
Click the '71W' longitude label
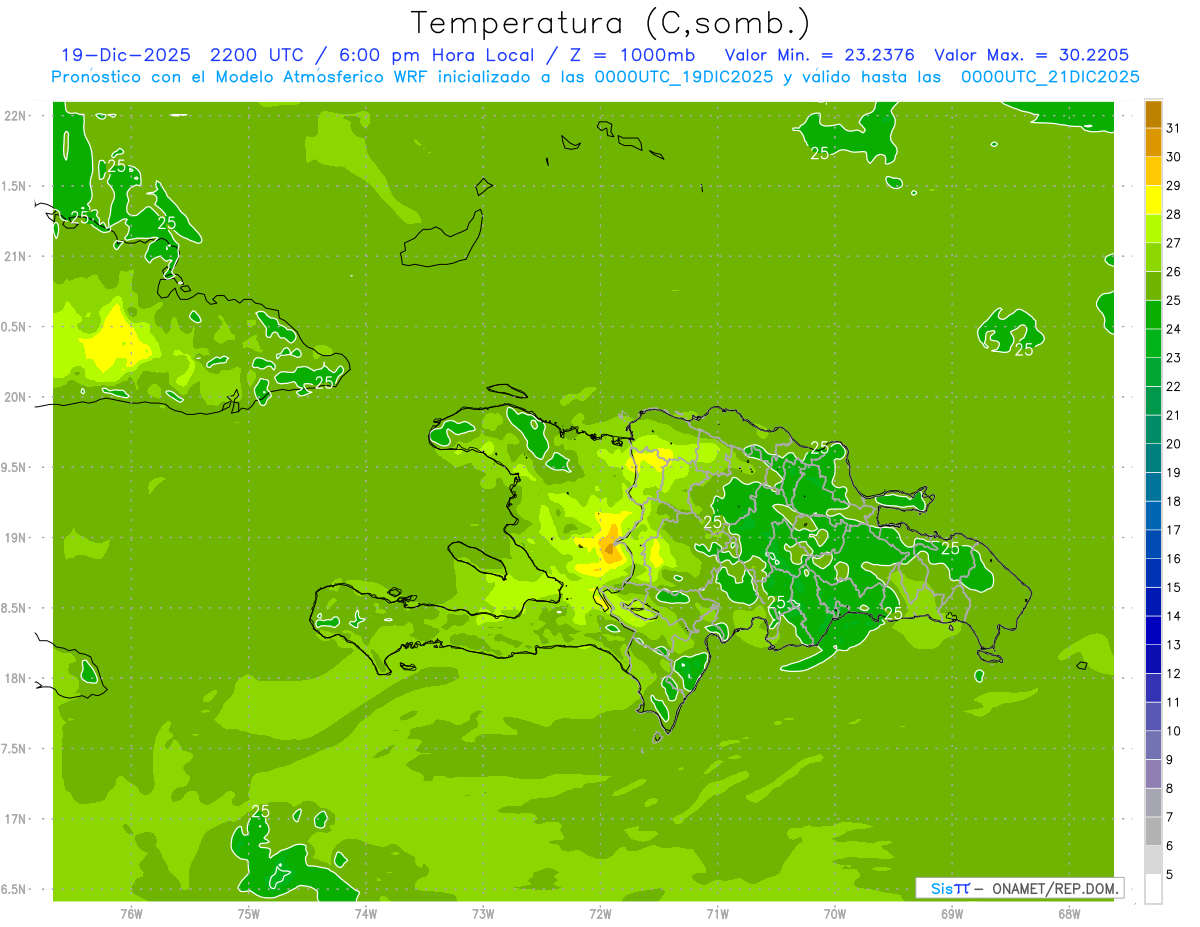[x=717, y=913]
